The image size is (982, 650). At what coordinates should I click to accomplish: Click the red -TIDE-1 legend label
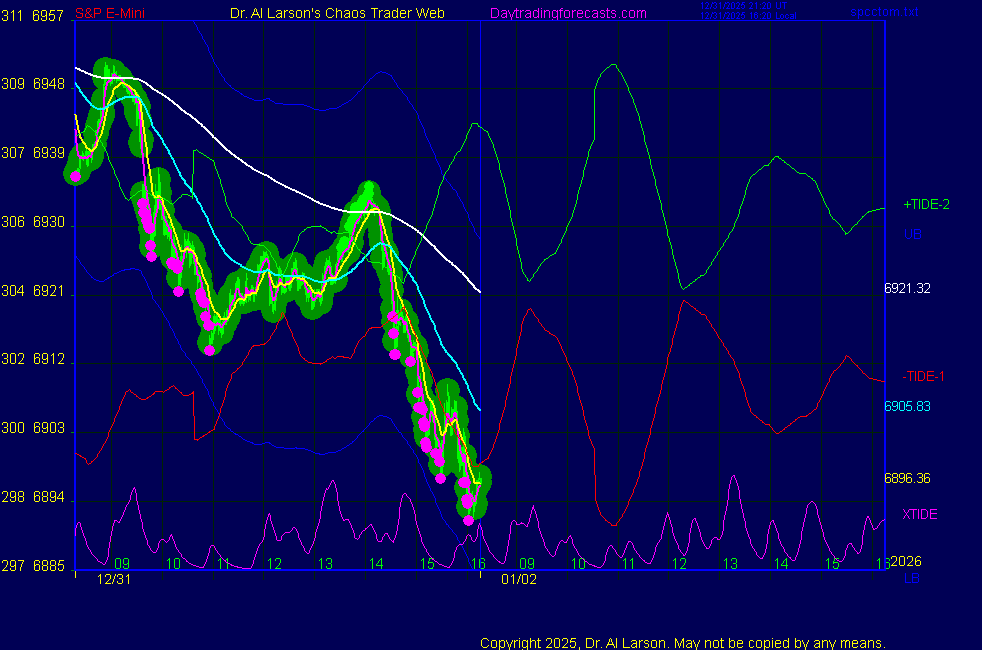pos(923,376)
